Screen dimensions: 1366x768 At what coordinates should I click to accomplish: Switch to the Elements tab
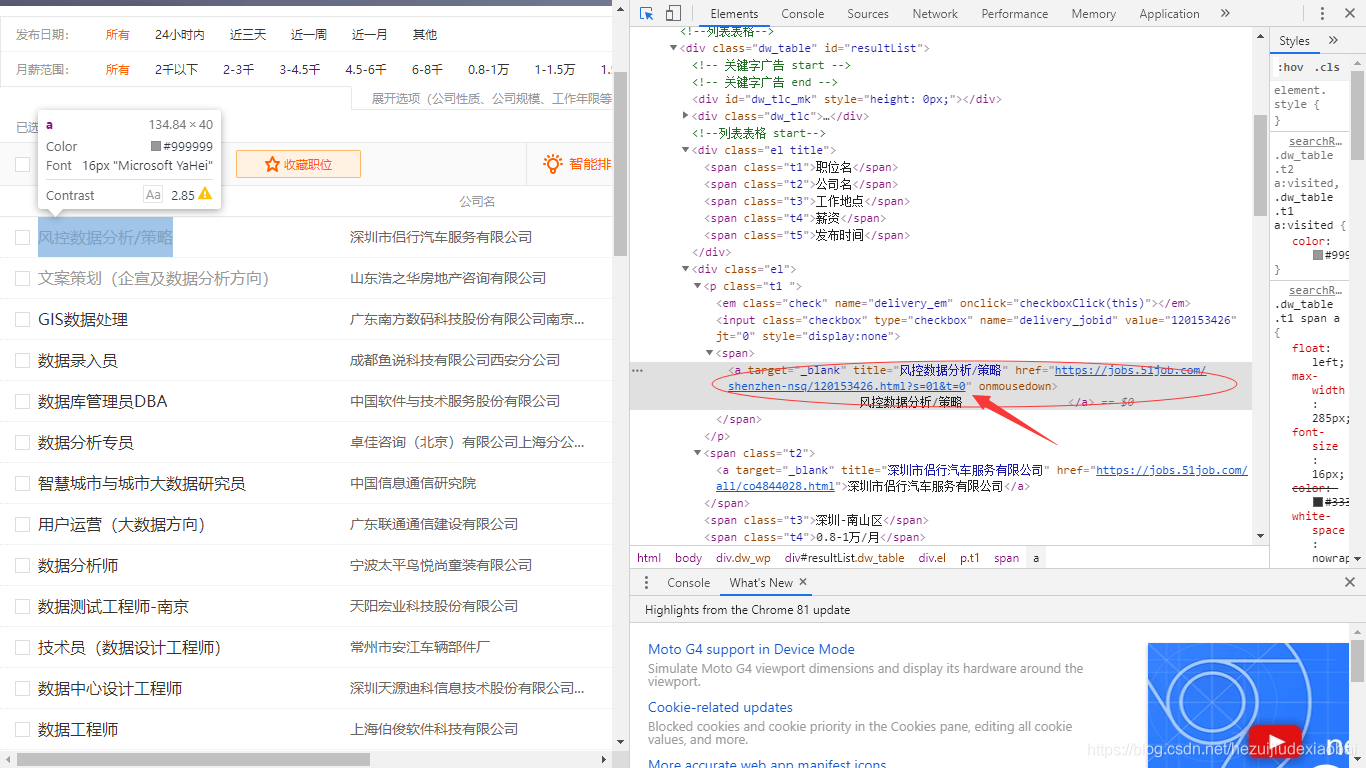pos(734,14)
